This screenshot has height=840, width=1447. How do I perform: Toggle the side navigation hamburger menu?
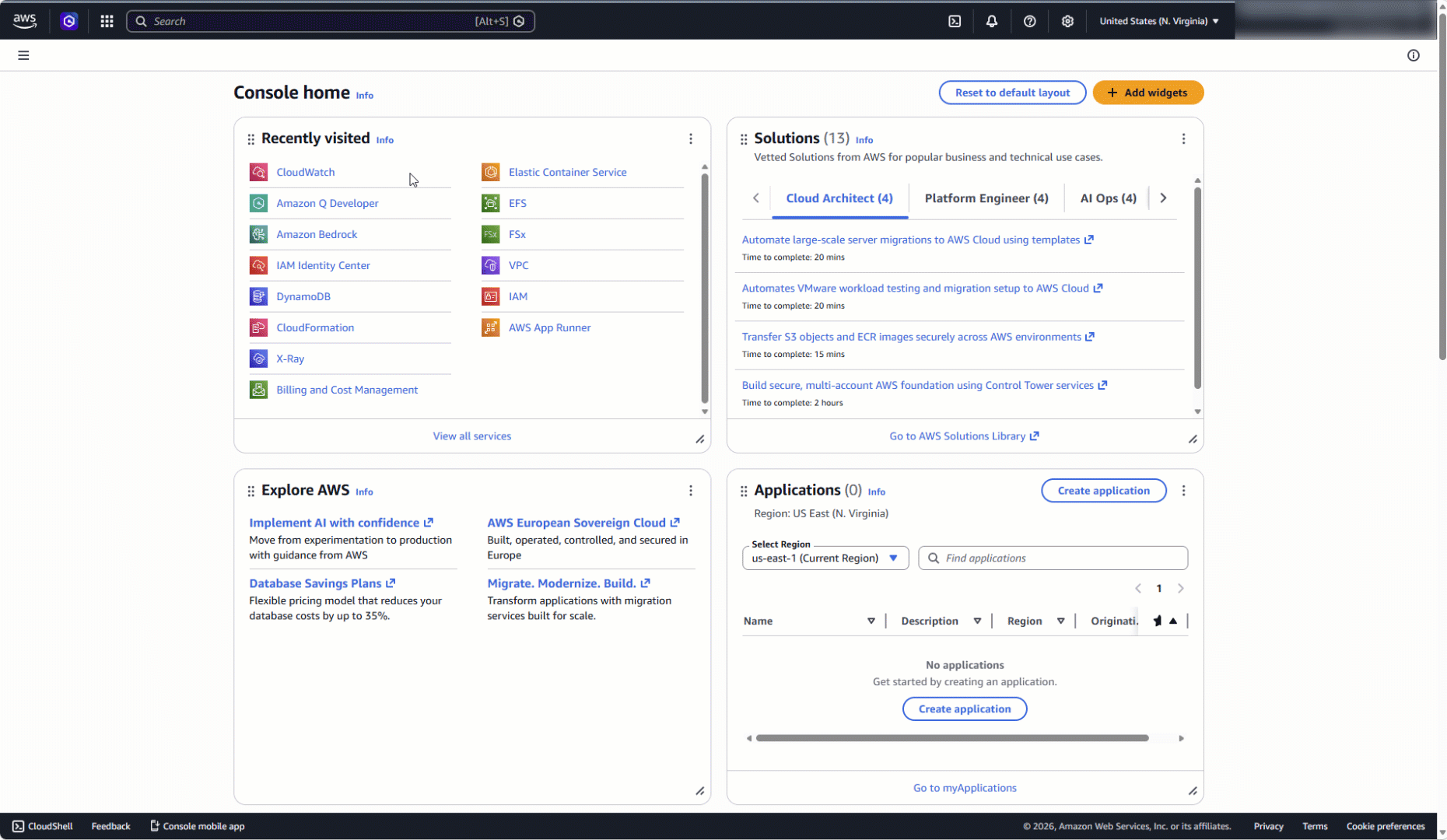23,55
